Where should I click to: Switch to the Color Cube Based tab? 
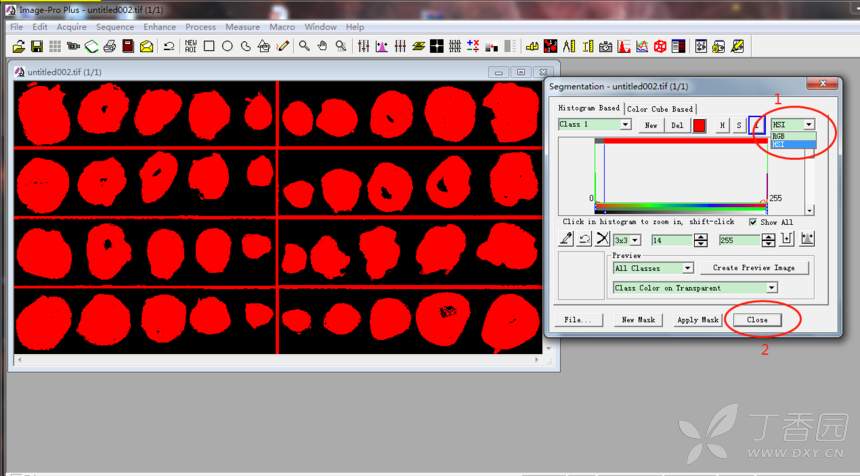coord(659,109)
